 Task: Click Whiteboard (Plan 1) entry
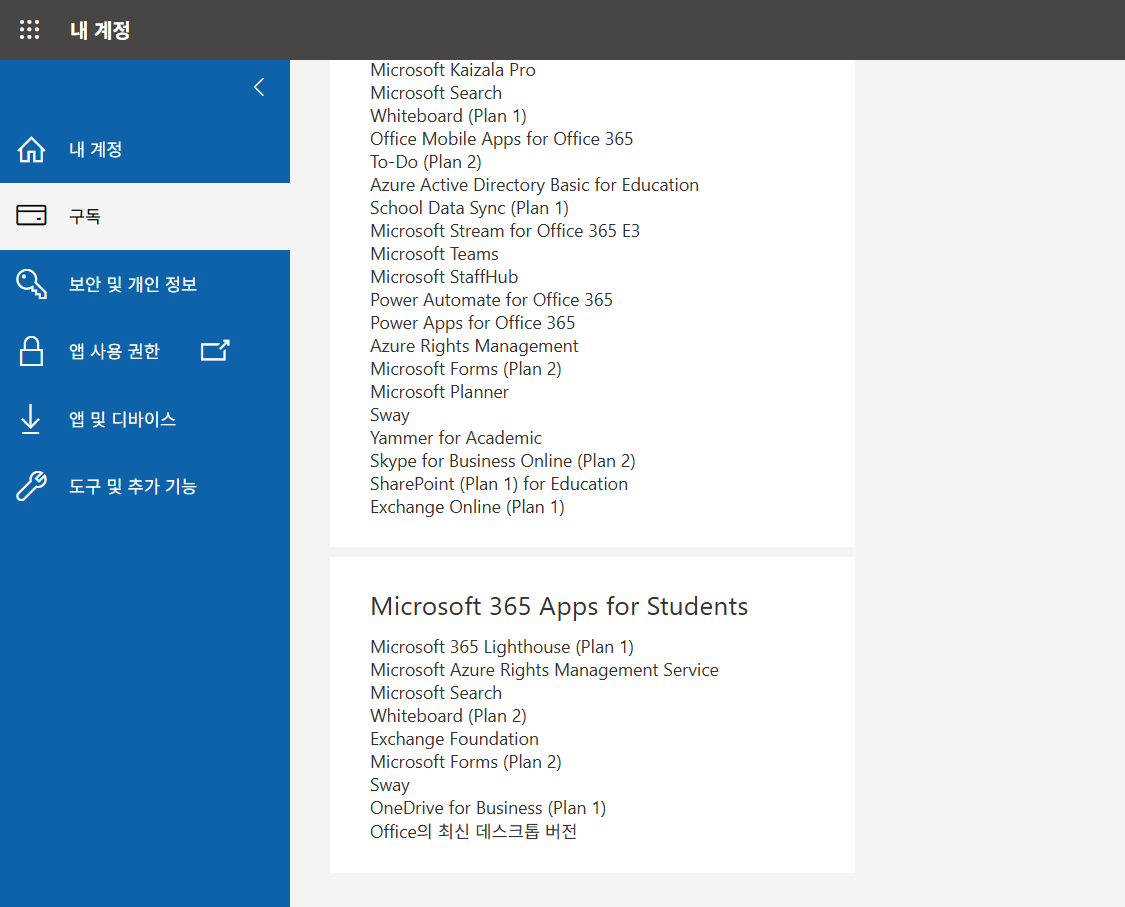448,116
